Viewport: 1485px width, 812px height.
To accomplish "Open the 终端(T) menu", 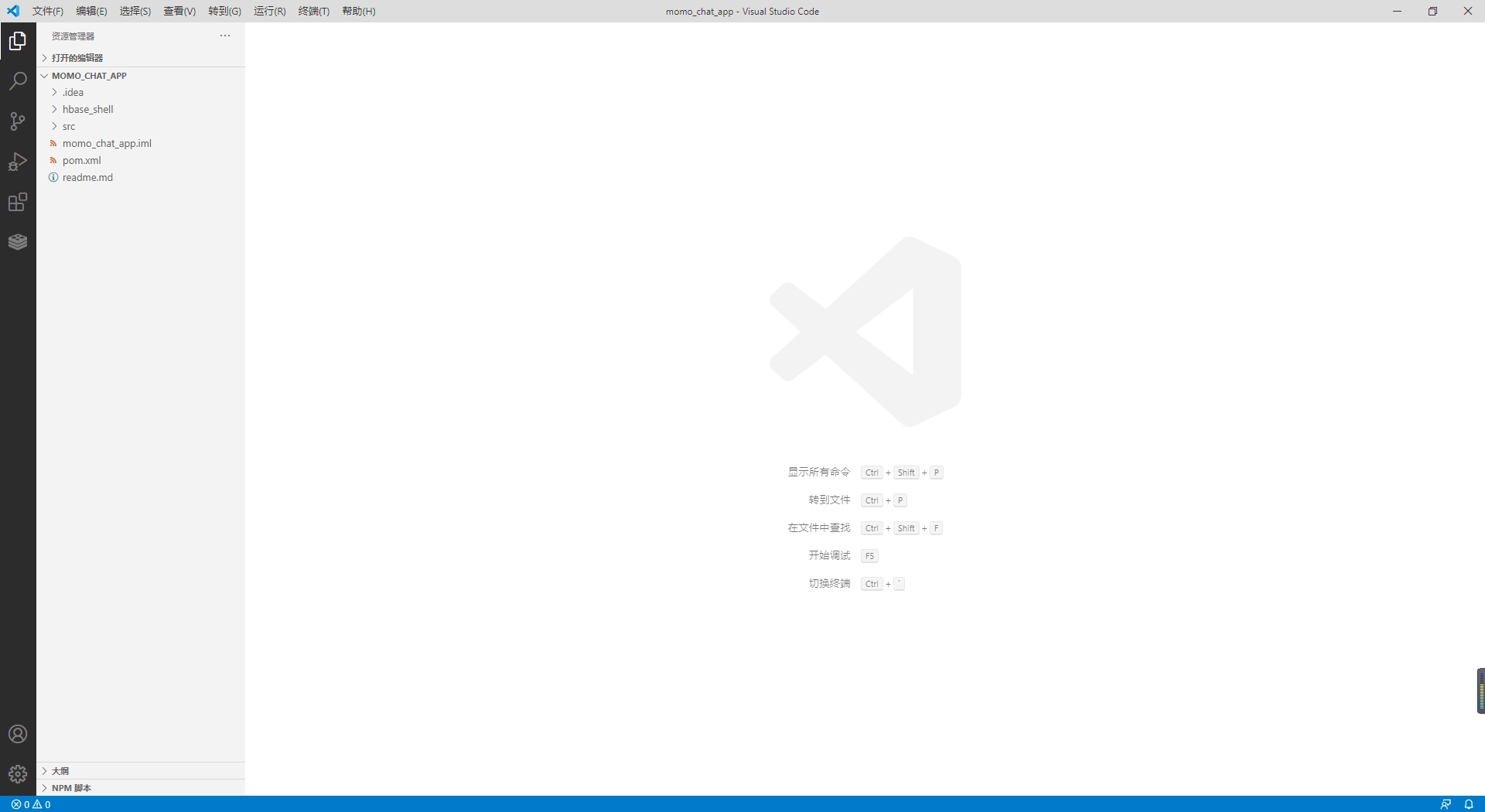I will coord(314,11).
